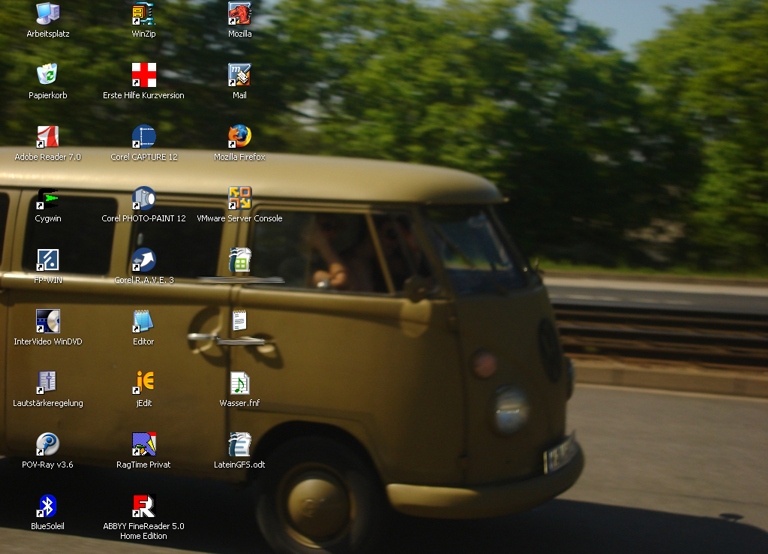Launch the jEdit text editor
This screenshot has width=768, height=554.
pyautogui.click(x=144, y=383)
